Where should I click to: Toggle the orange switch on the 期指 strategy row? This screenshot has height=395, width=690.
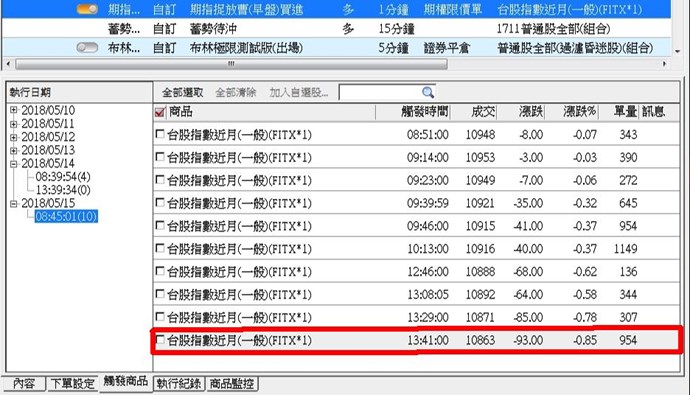pyautogui.click(x=87, y=9)
